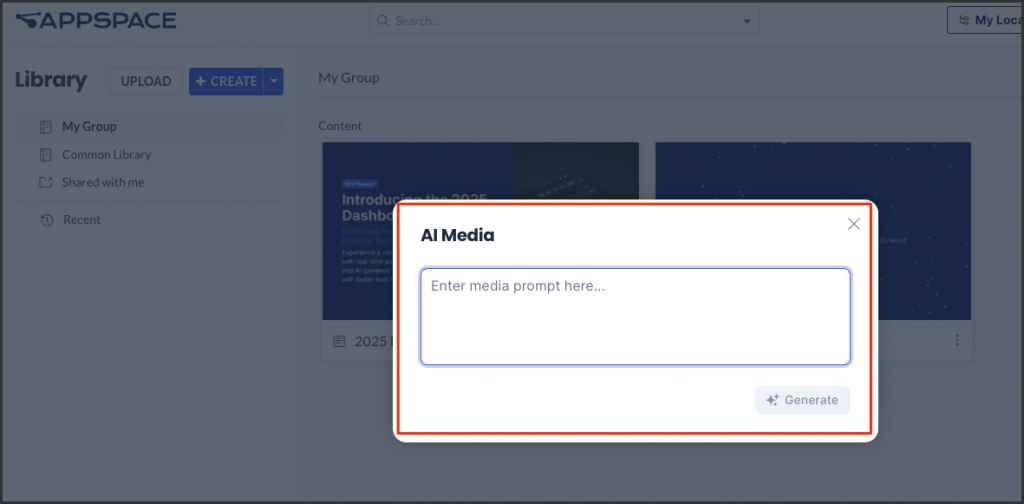
Task: Focus the media prompt text area
Action: [635, 317]
